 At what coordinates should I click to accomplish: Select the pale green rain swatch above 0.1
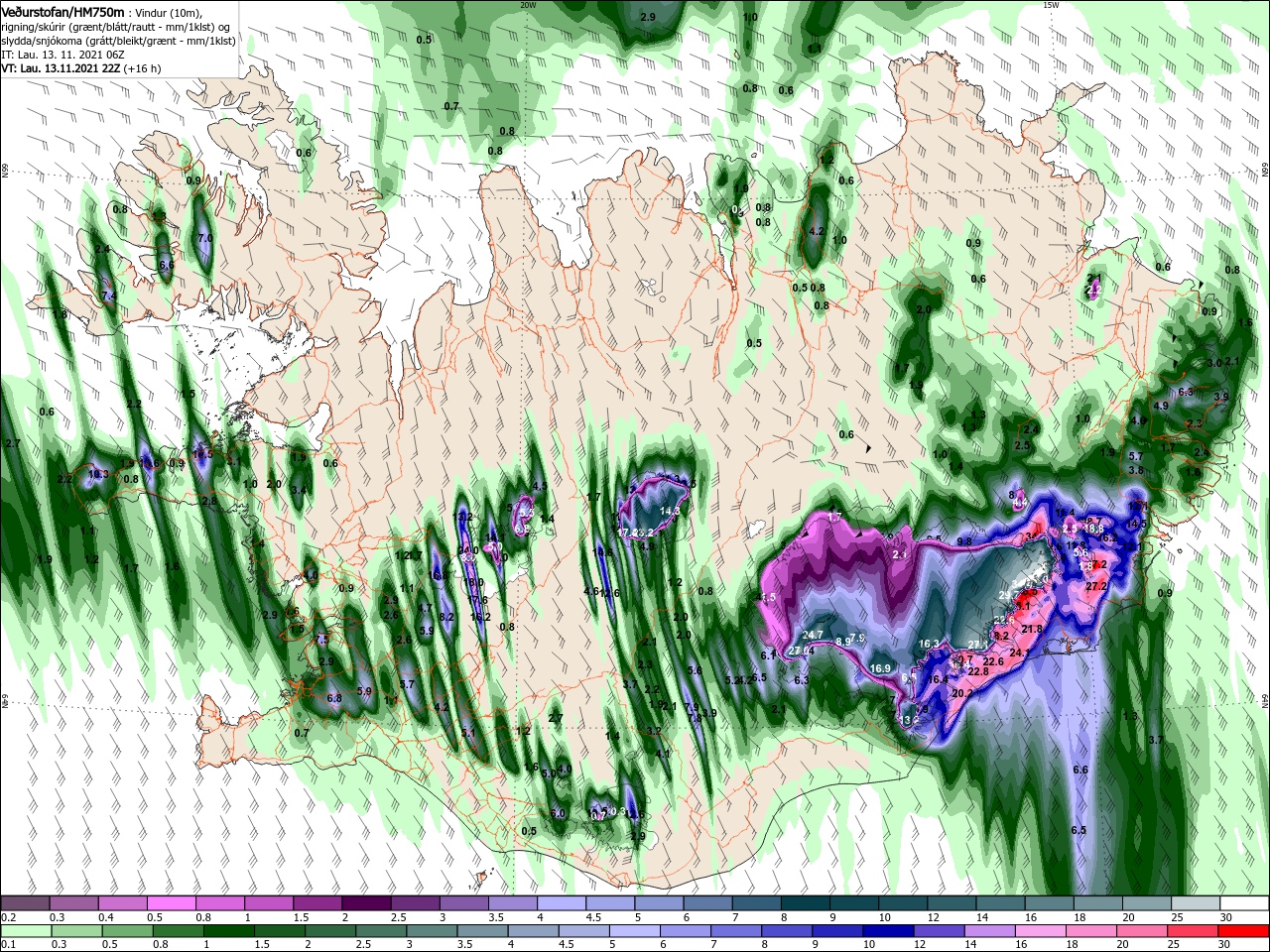pos(25,931)
